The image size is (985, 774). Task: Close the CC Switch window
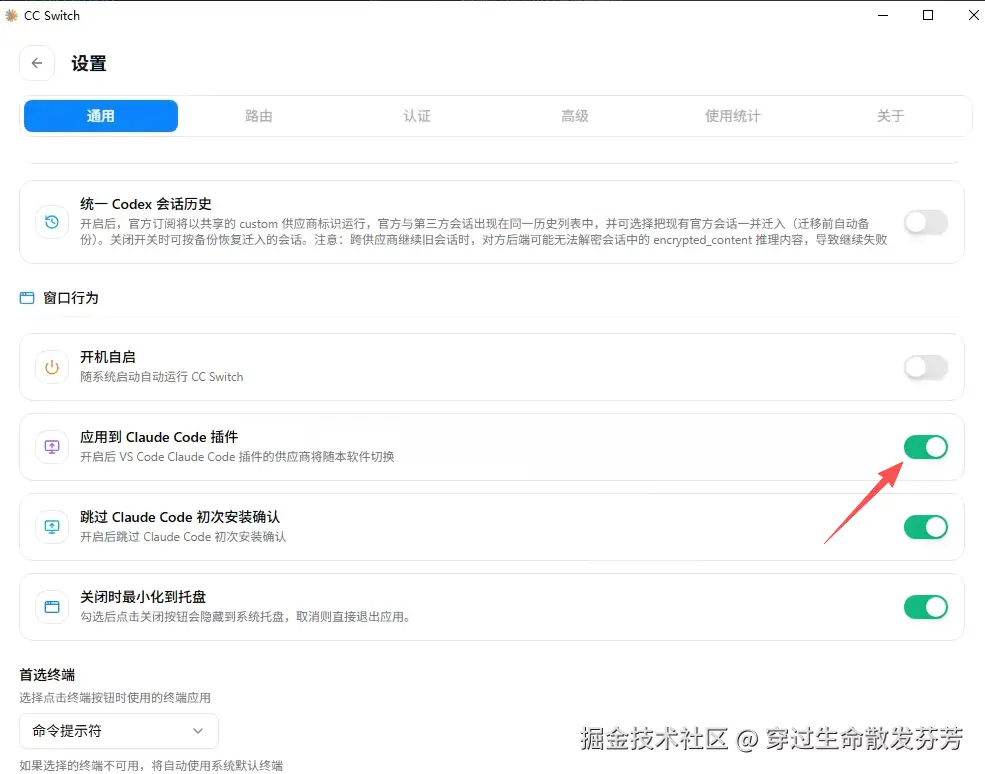[973, 15]
